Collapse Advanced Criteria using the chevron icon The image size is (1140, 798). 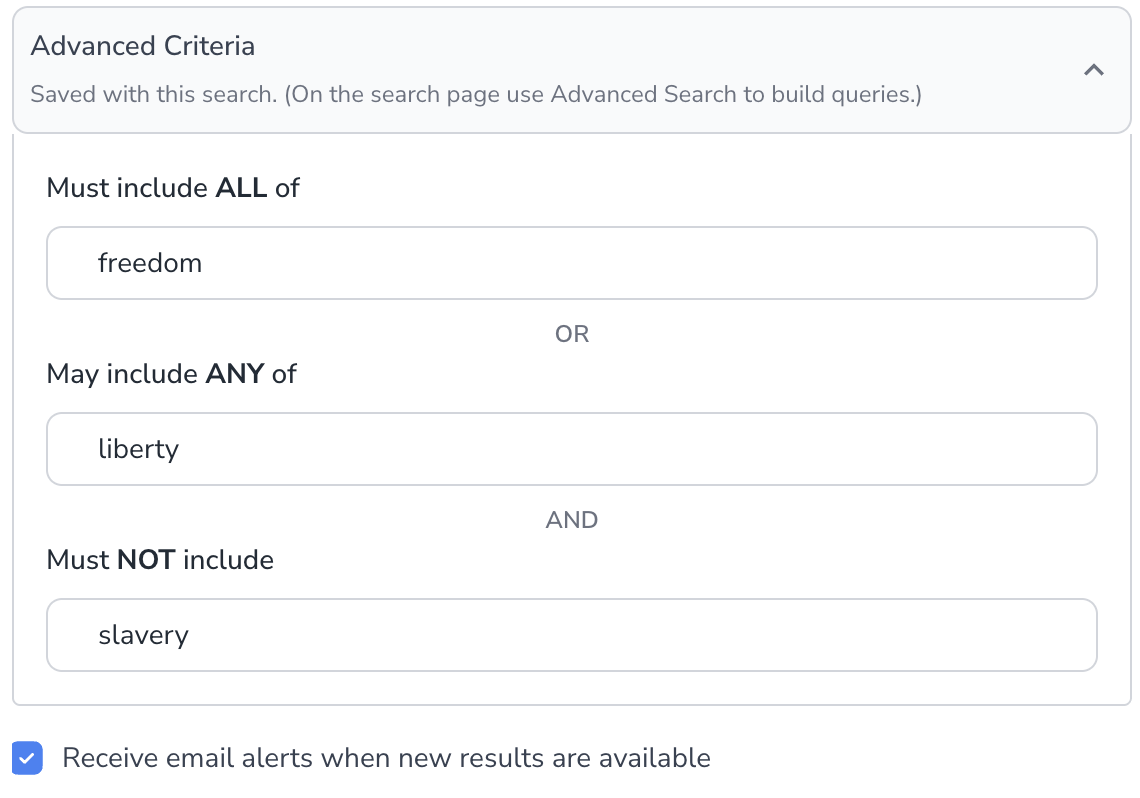tap(1094, 70)
